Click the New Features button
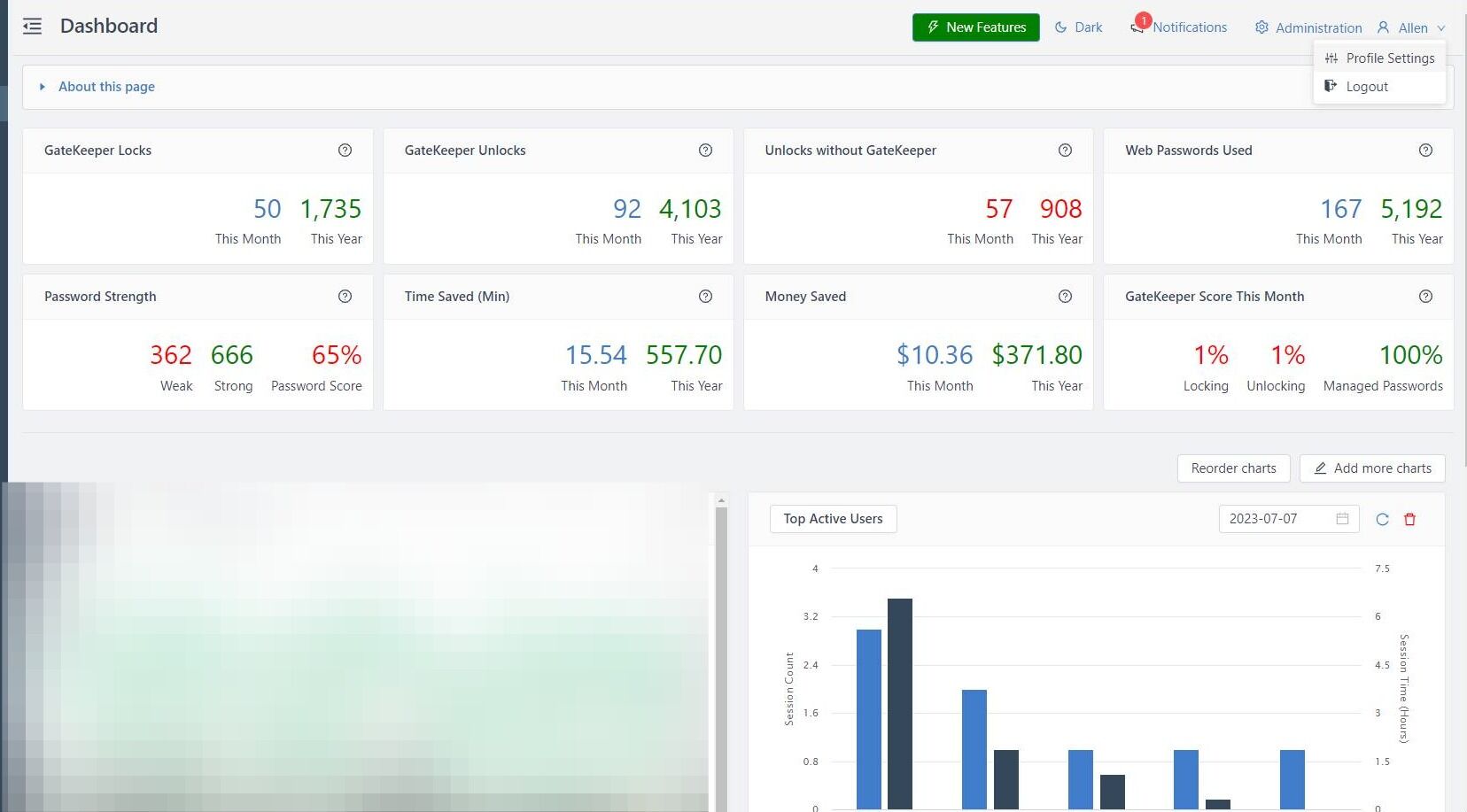The image size is (1467, 812). [x=975, y=27]
